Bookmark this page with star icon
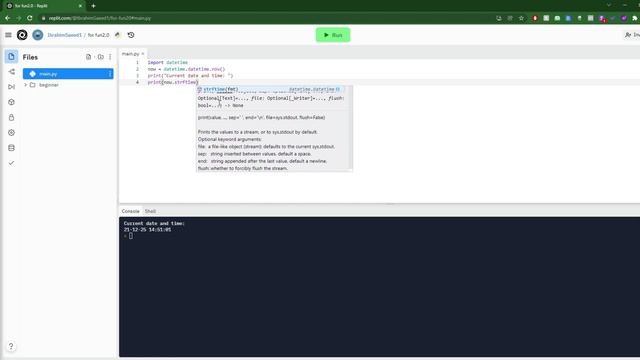This screenshot has width=640, height=360. 521,18
